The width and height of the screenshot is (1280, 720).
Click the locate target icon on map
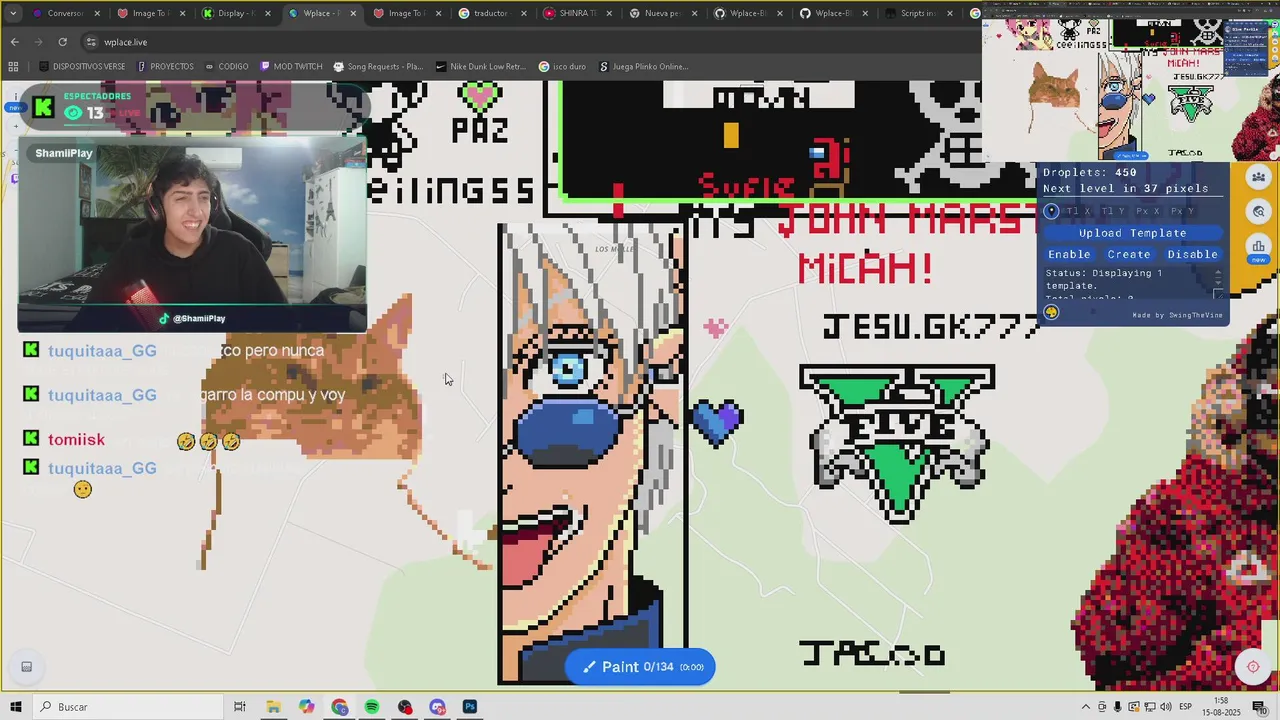[1253, 667]
